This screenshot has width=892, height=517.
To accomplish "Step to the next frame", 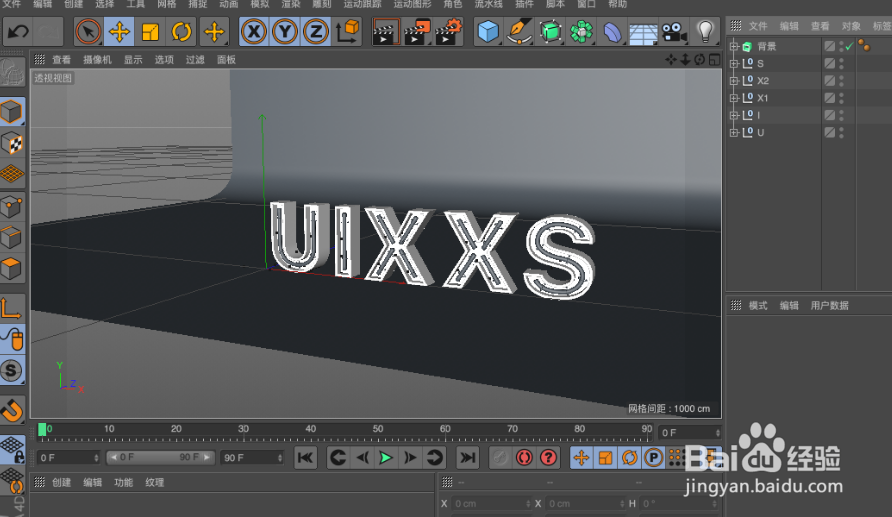I will (410, 457).
